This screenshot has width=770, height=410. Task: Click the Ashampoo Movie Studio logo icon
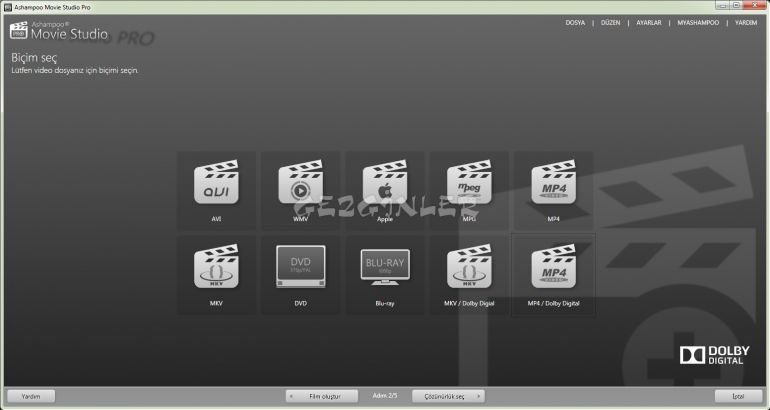[x=19, y=30]
